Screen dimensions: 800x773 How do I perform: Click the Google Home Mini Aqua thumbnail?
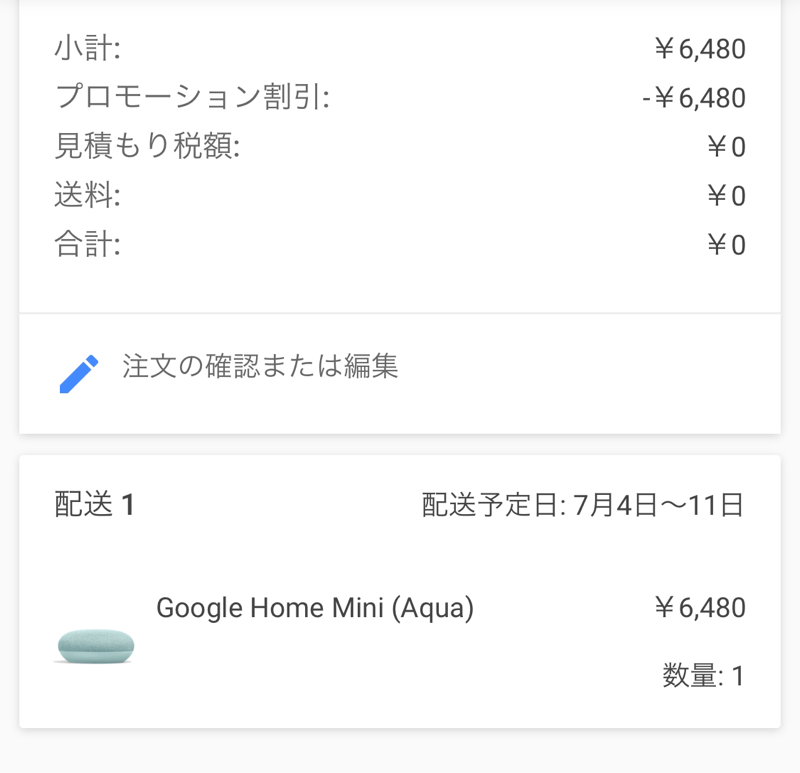(x=95, y=646)
